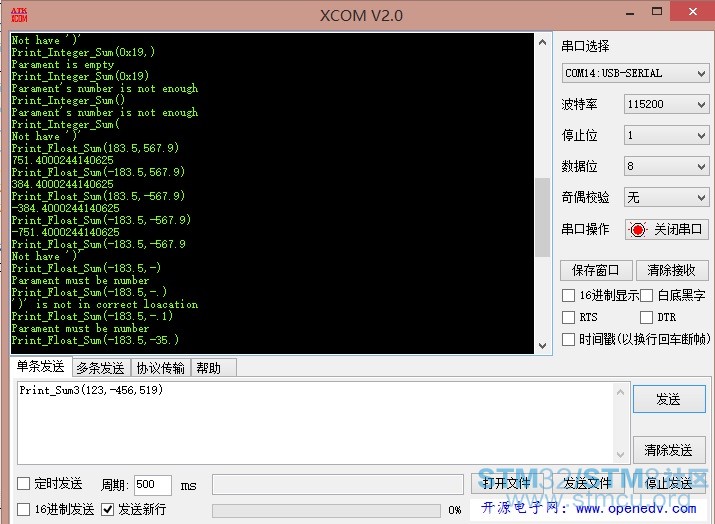Toggle the RTS checkbox

pyautogui.click(x=568, y=317)
